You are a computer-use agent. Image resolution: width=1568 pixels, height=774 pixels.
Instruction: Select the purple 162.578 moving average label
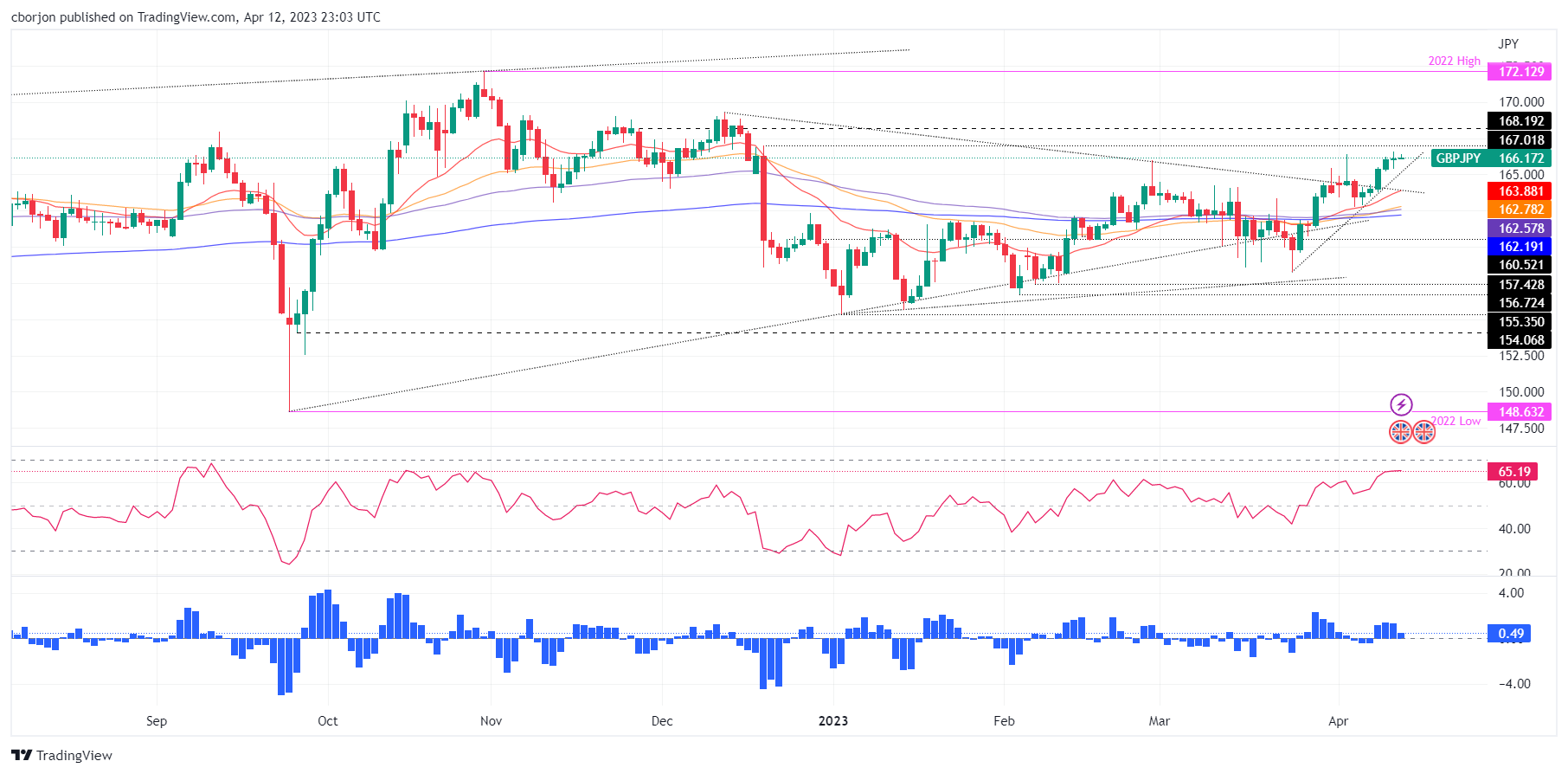tap(1520, 229)
